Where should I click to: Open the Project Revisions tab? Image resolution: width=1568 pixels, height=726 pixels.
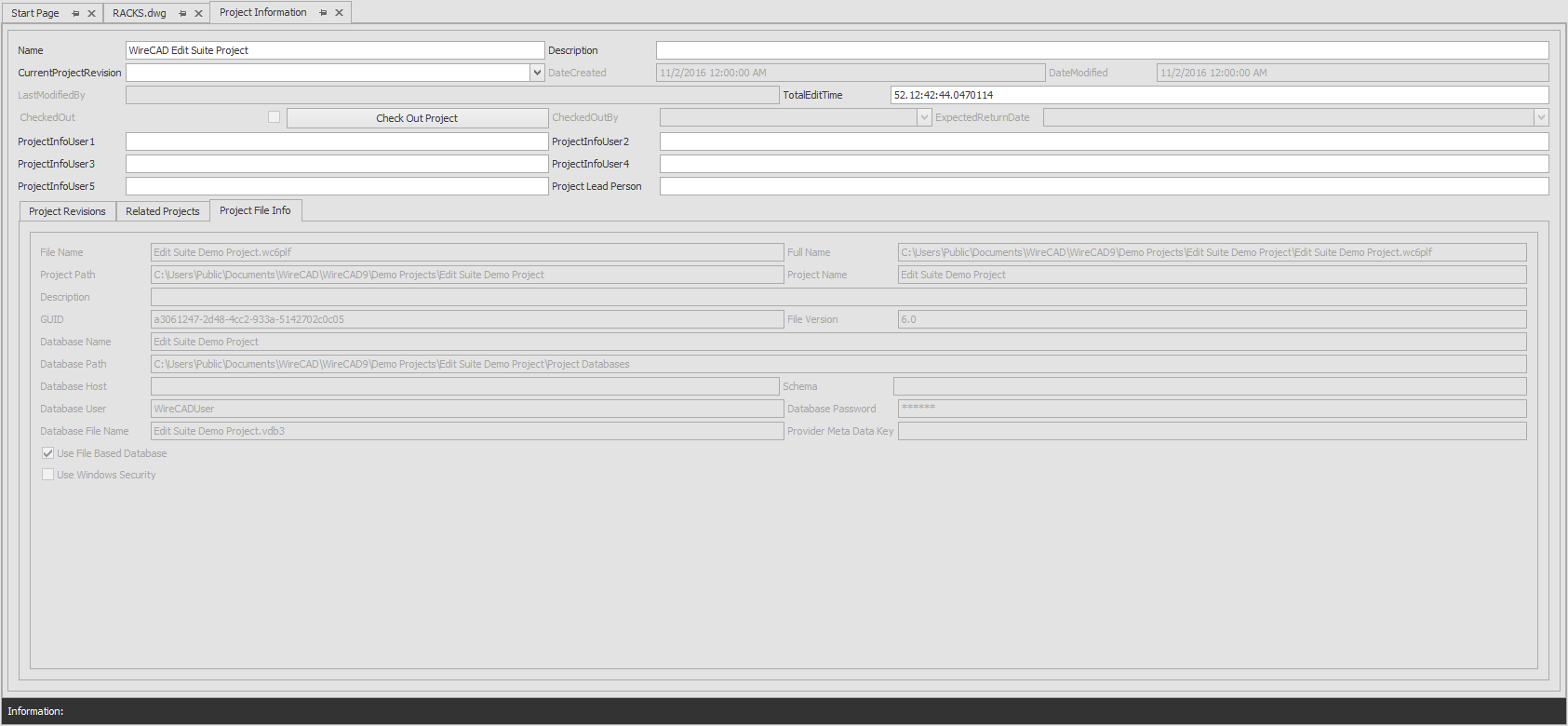(68, 211)
